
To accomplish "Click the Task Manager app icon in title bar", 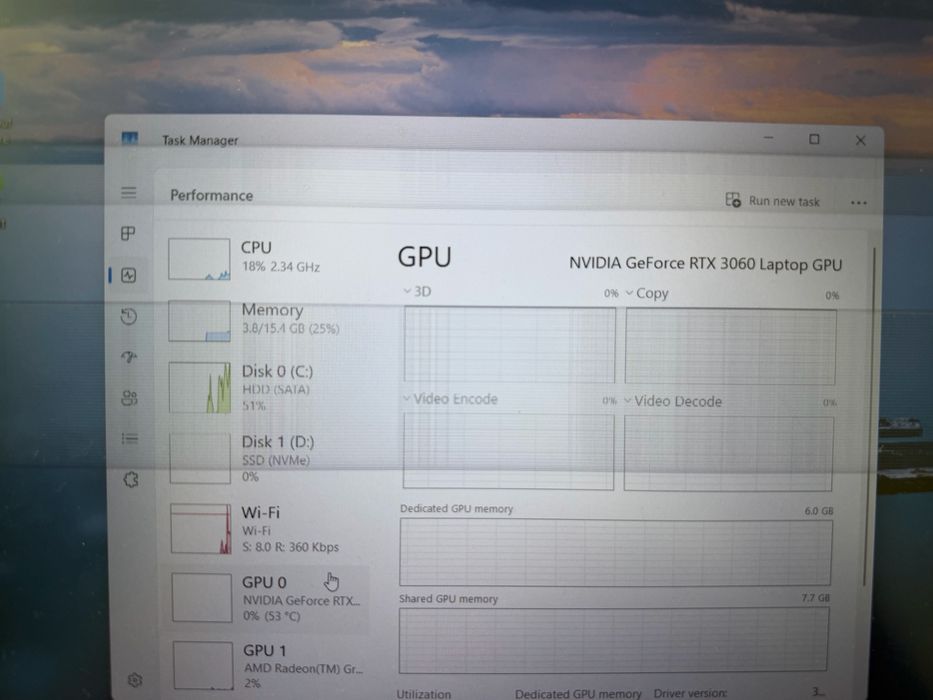I will pos(130,139).
